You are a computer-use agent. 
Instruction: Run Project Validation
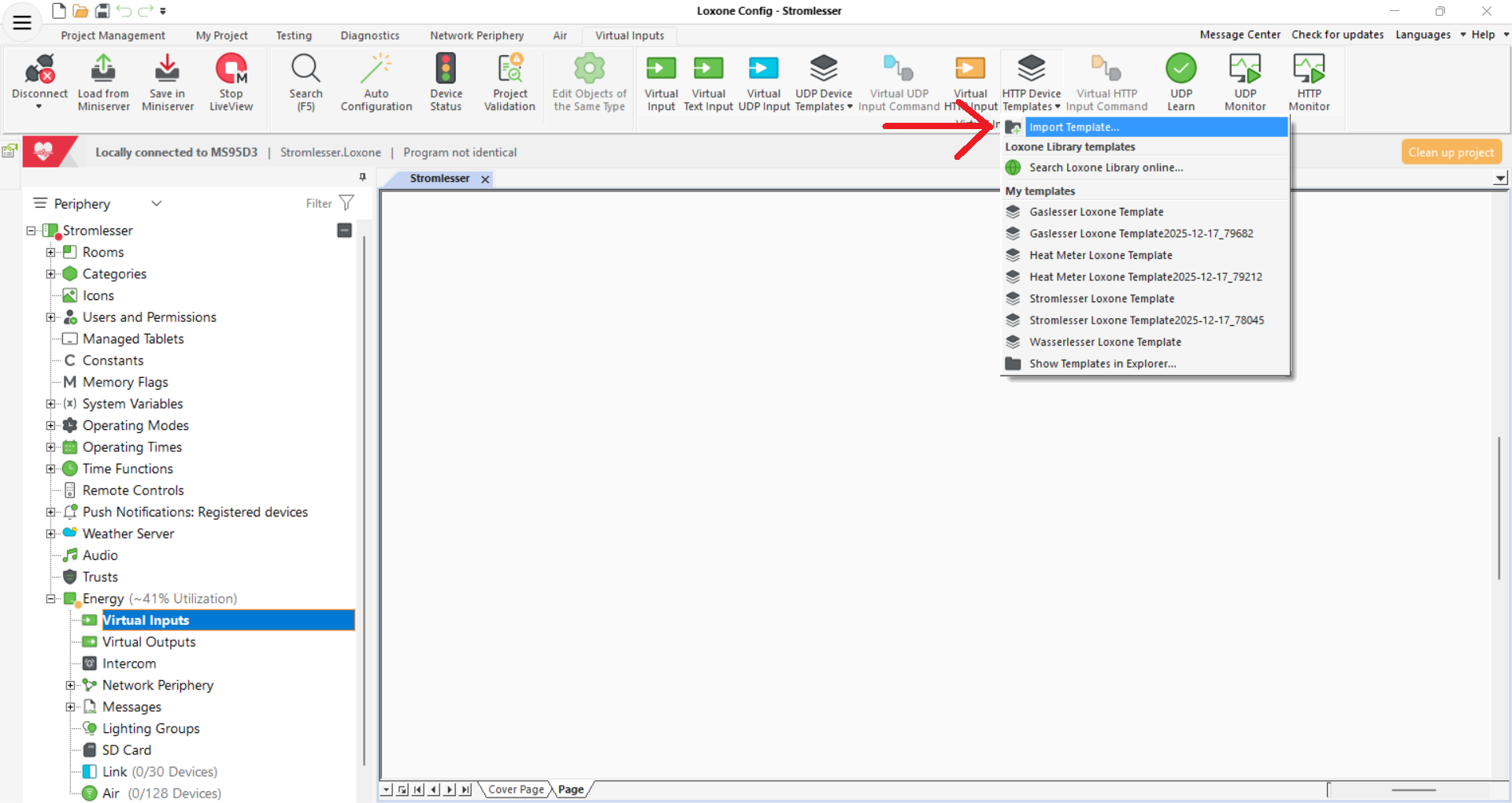pos(510,81)
